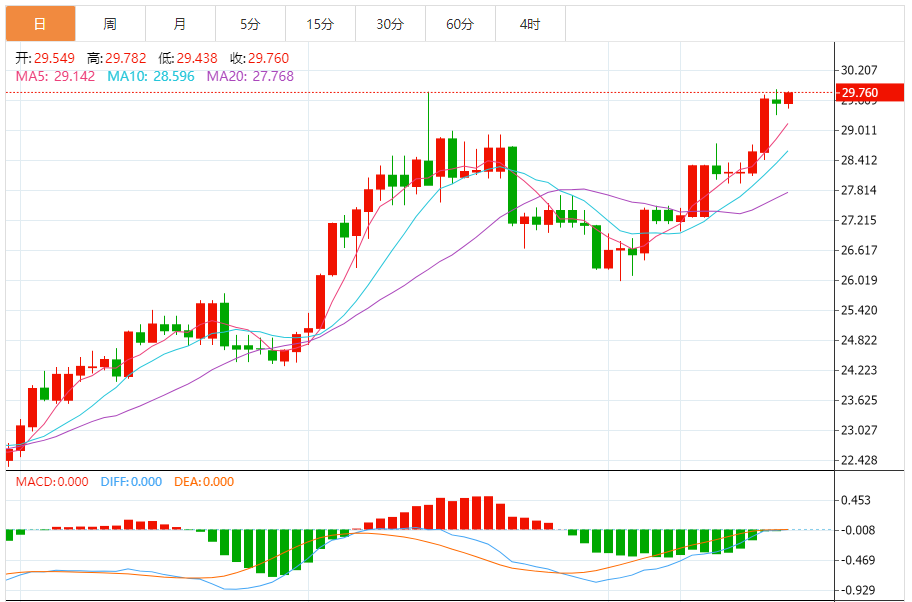
Task: Click the MA5: 29.142 indicator label
Action: click(x=55, y=76)
